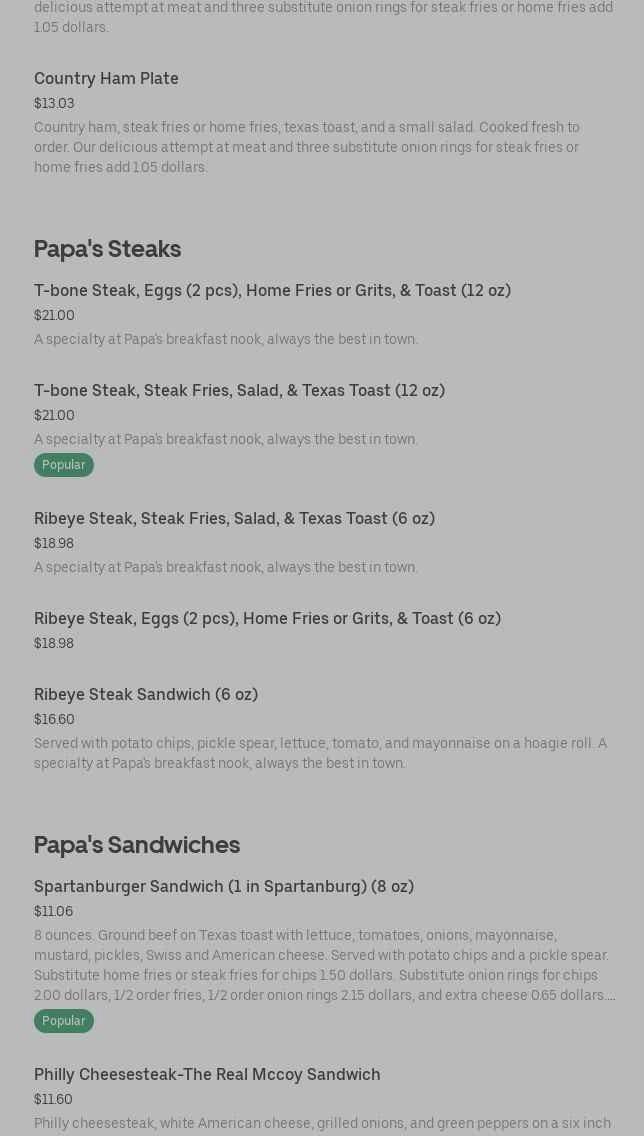644x1136 pixels.
Task: Click the price under Ribeye Steak with Eggs
Action: pos(54,643)
